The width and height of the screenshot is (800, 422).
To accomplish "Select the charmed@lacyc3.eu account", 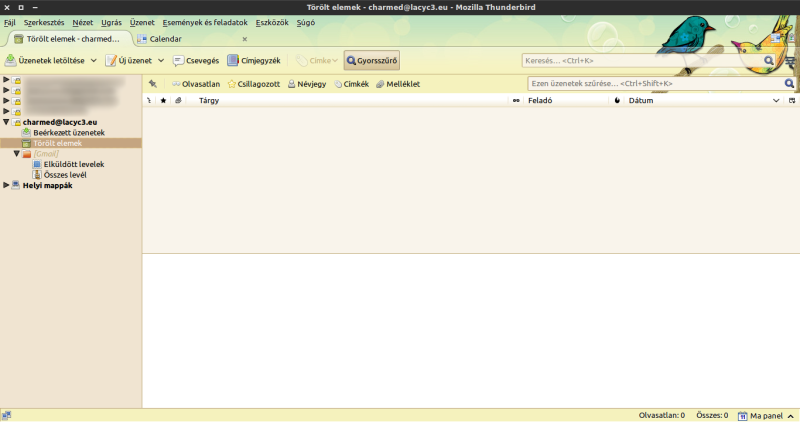I will pyautogui.click(x=60, y=122).
